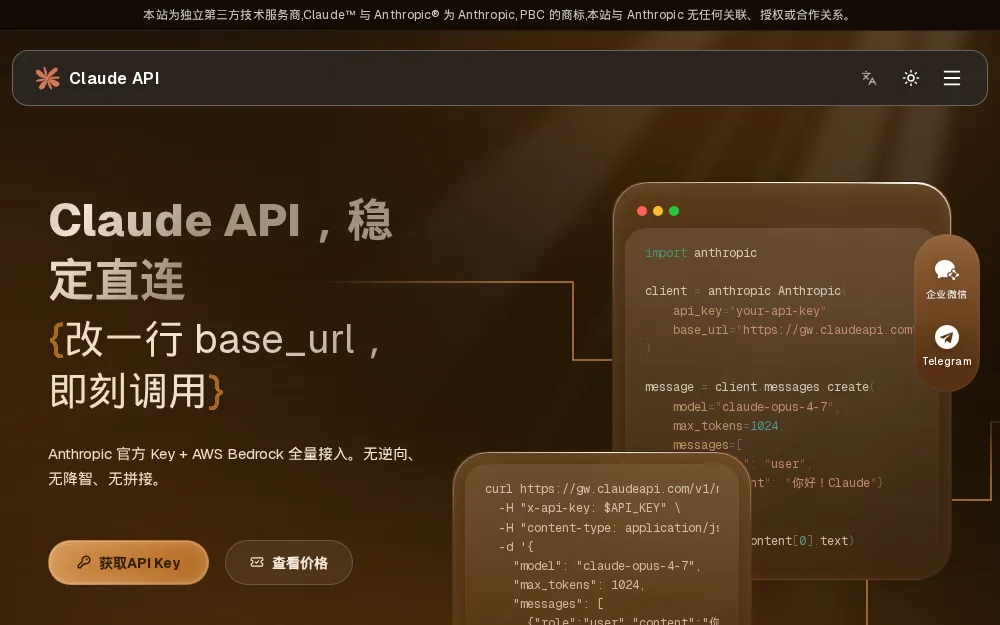Image resolution: width=1000 pixels, height=625 pixels.
Task: Click the Anthropic 官方 Key description paragraph
Action: [233, 466]
